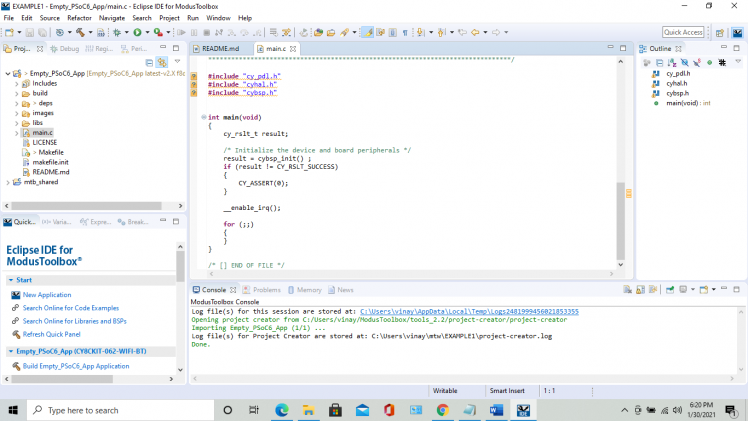Screen dimensions: 748x421
Task: Click the Refresh Quick Panel icon
Action: click(x=15, y=333)
